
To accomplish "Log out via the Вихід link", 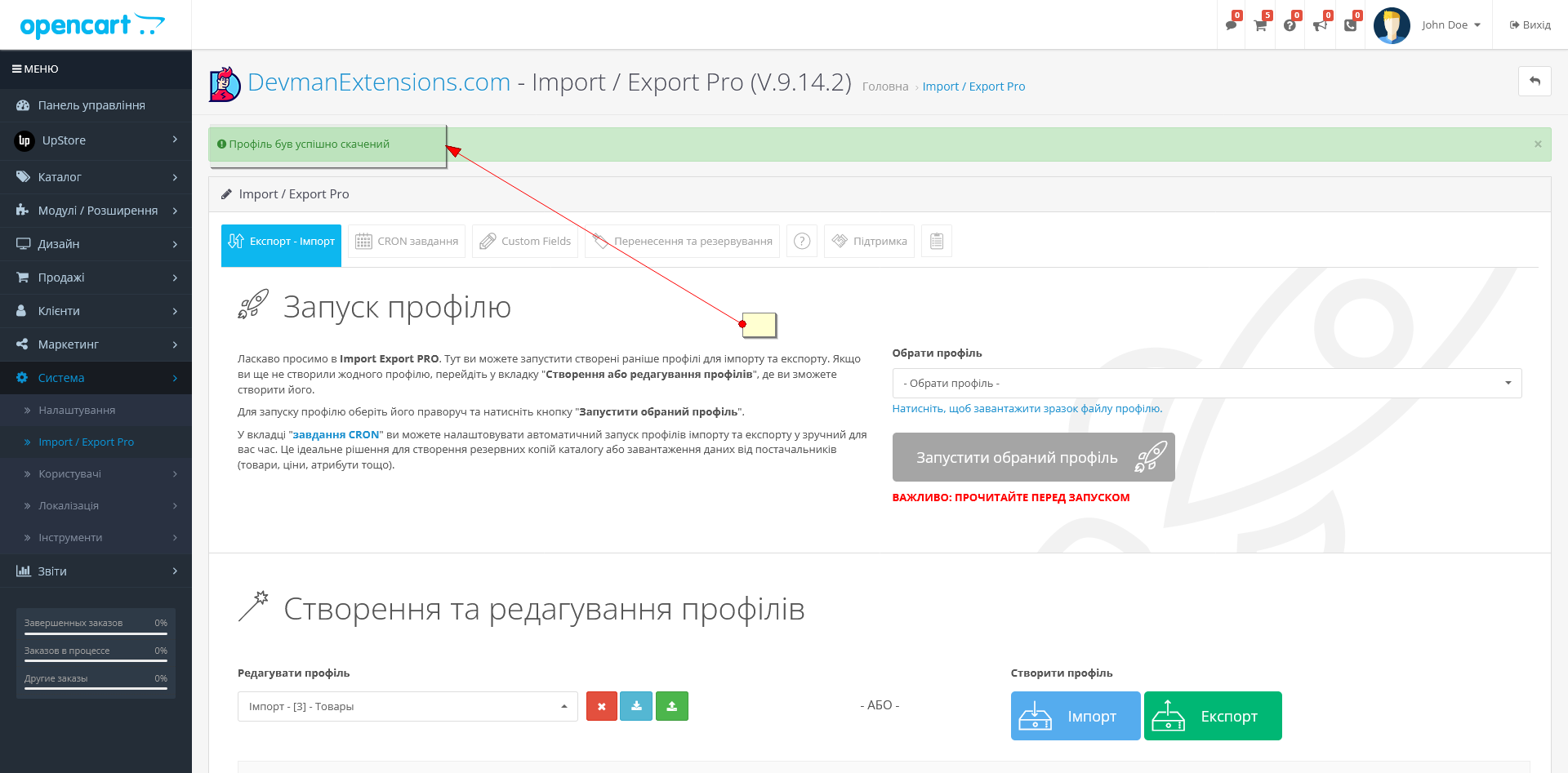I will click(1530, 25).
